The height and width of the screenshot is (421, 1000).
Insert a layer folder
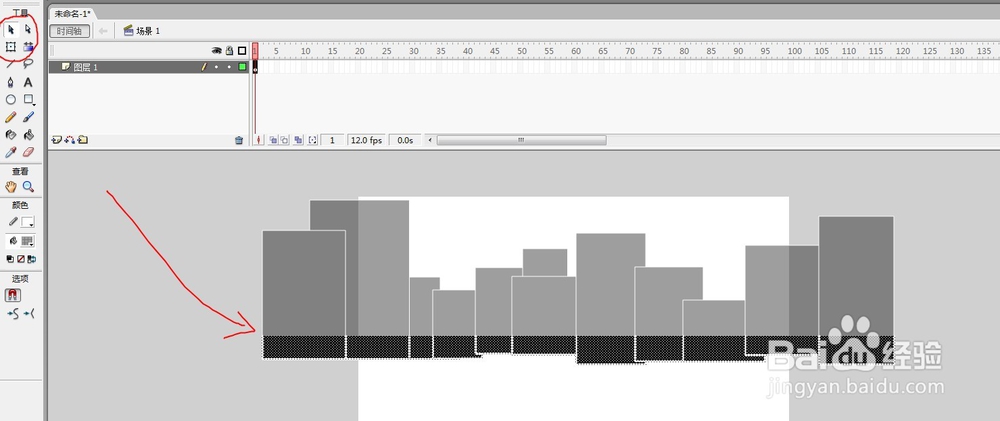[x=82, y=140]
